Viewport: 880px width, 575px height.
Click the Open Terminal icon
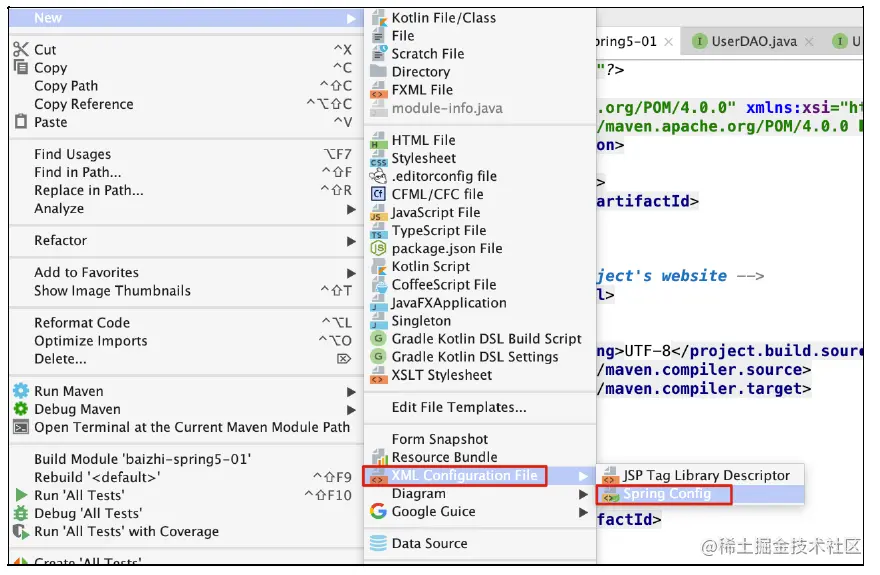(21, 427)
